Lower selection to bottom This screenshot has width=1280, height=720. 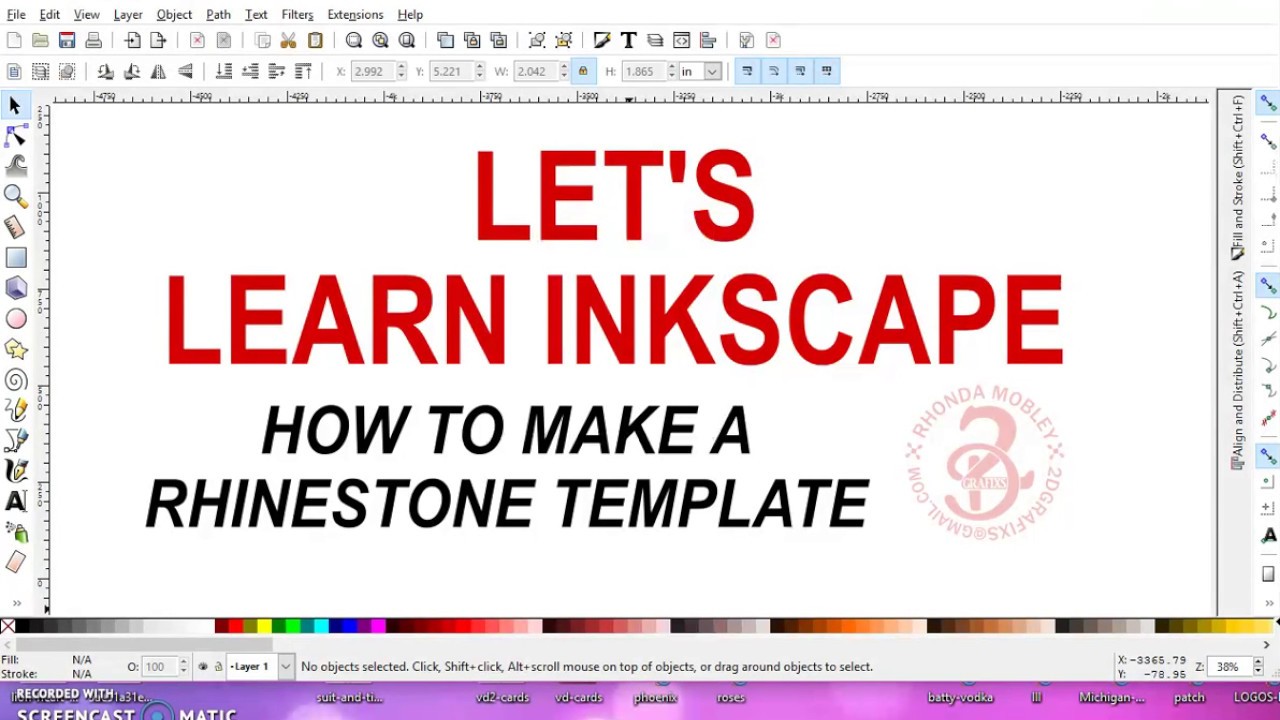tap(223, 71)
